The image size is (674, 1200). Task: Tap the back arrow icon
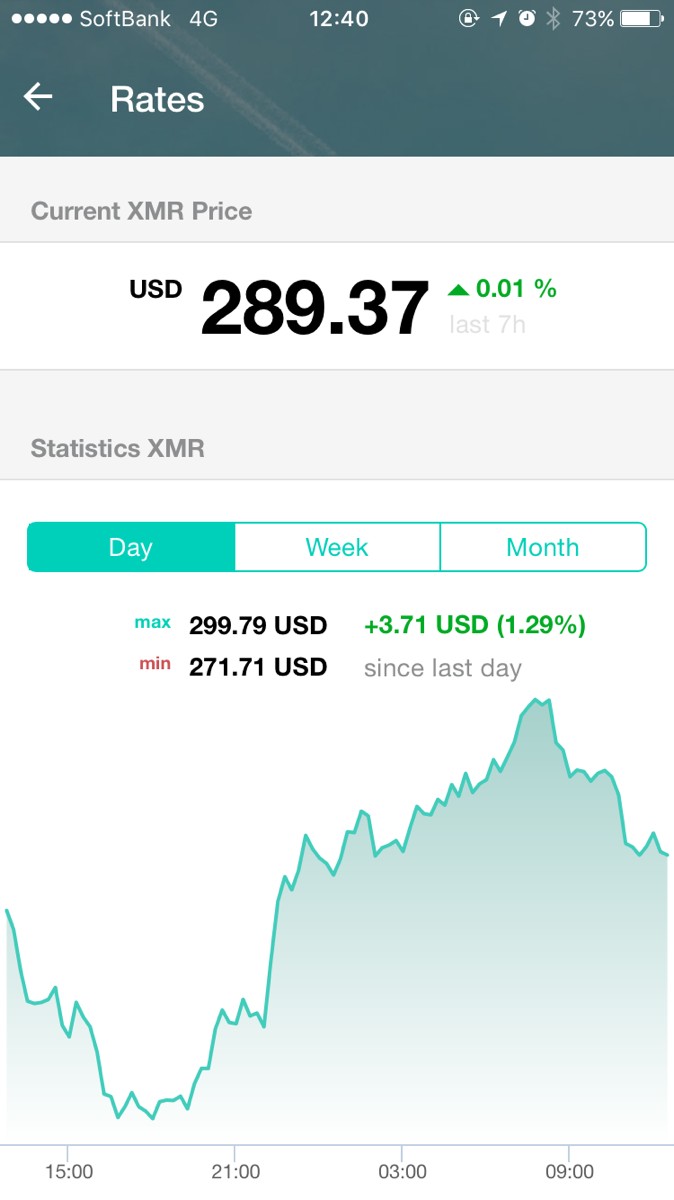(x=38, y=97)
